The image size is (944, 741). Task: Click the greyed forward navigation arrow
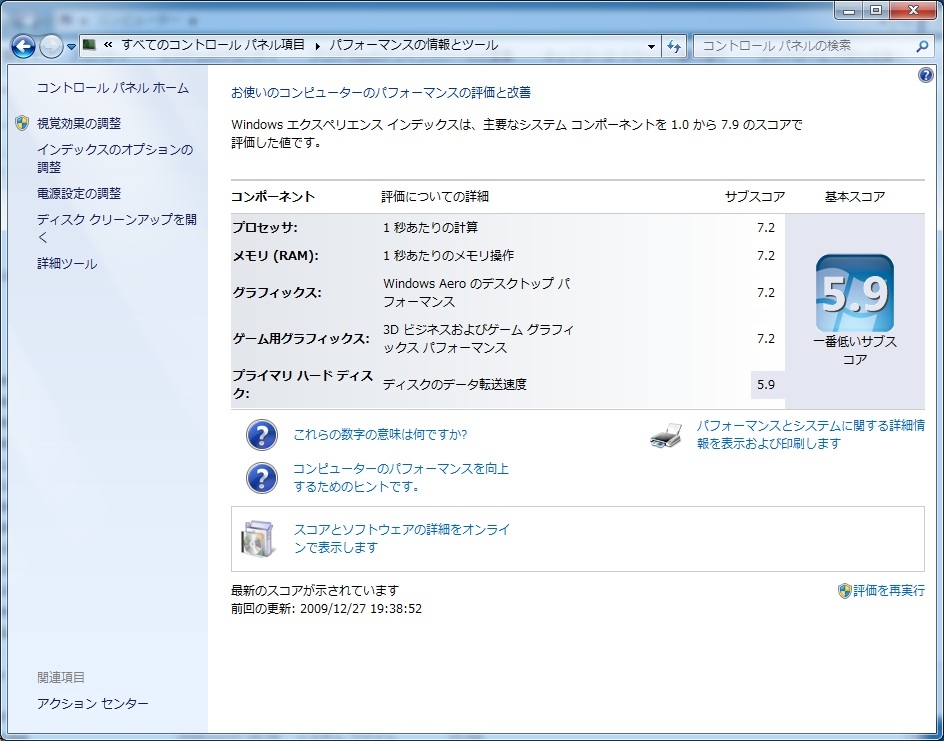[51, 46]
